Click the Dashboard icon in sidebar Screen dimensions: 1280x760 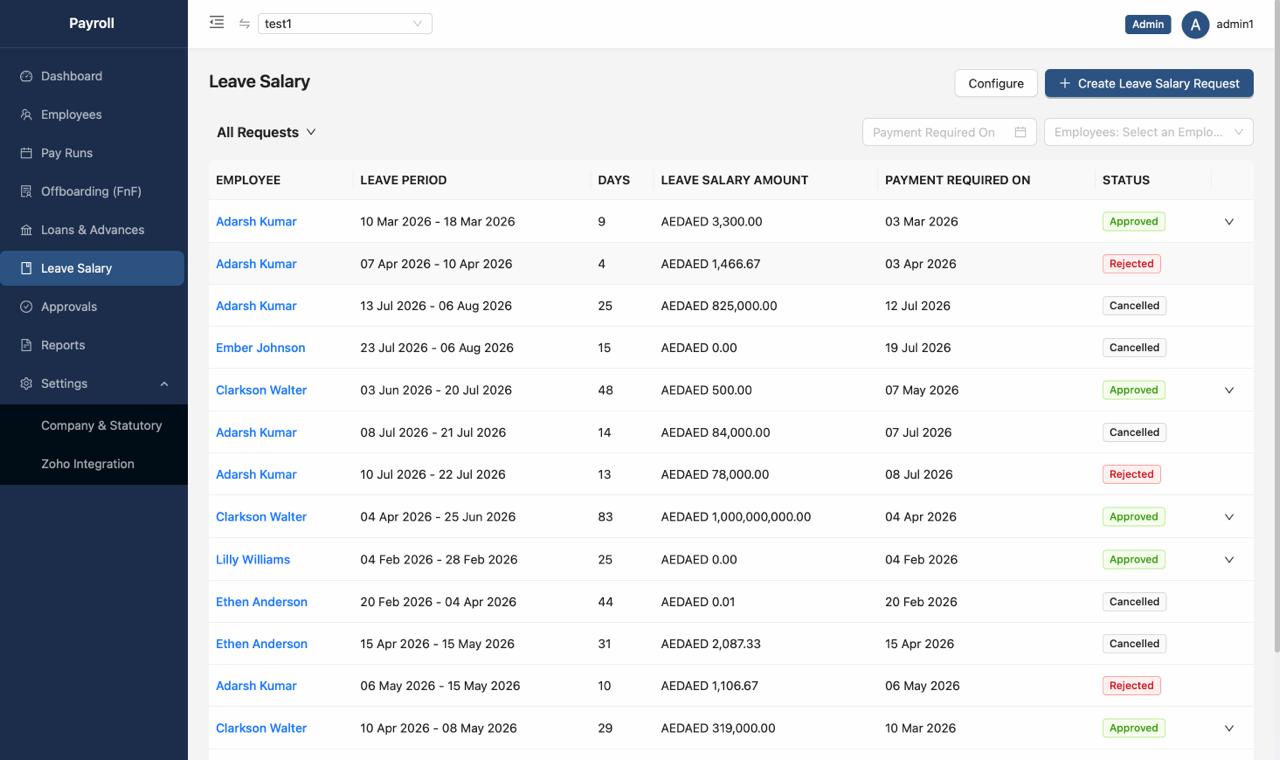point(26,76)
